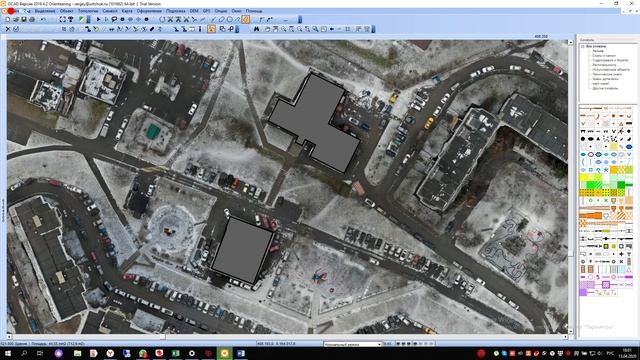Open Excel from the taskbar
The width and height of the screenshot is (640, 360).
[176, 353]
